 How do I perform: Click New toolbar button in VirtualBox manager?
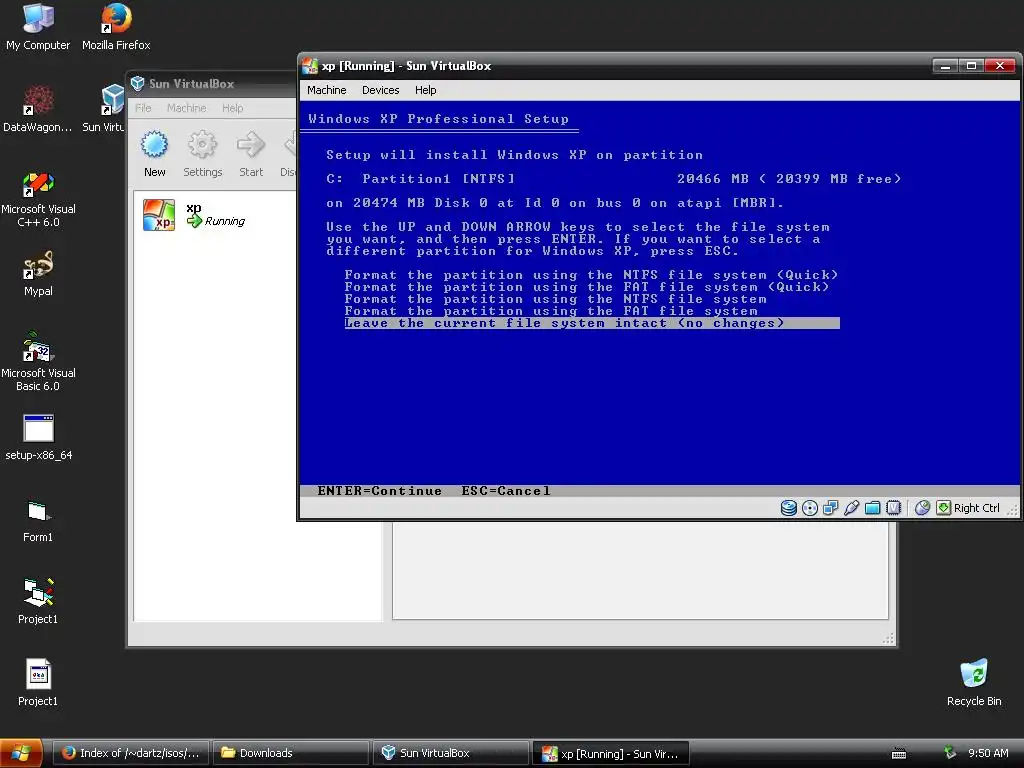(155, 154)
